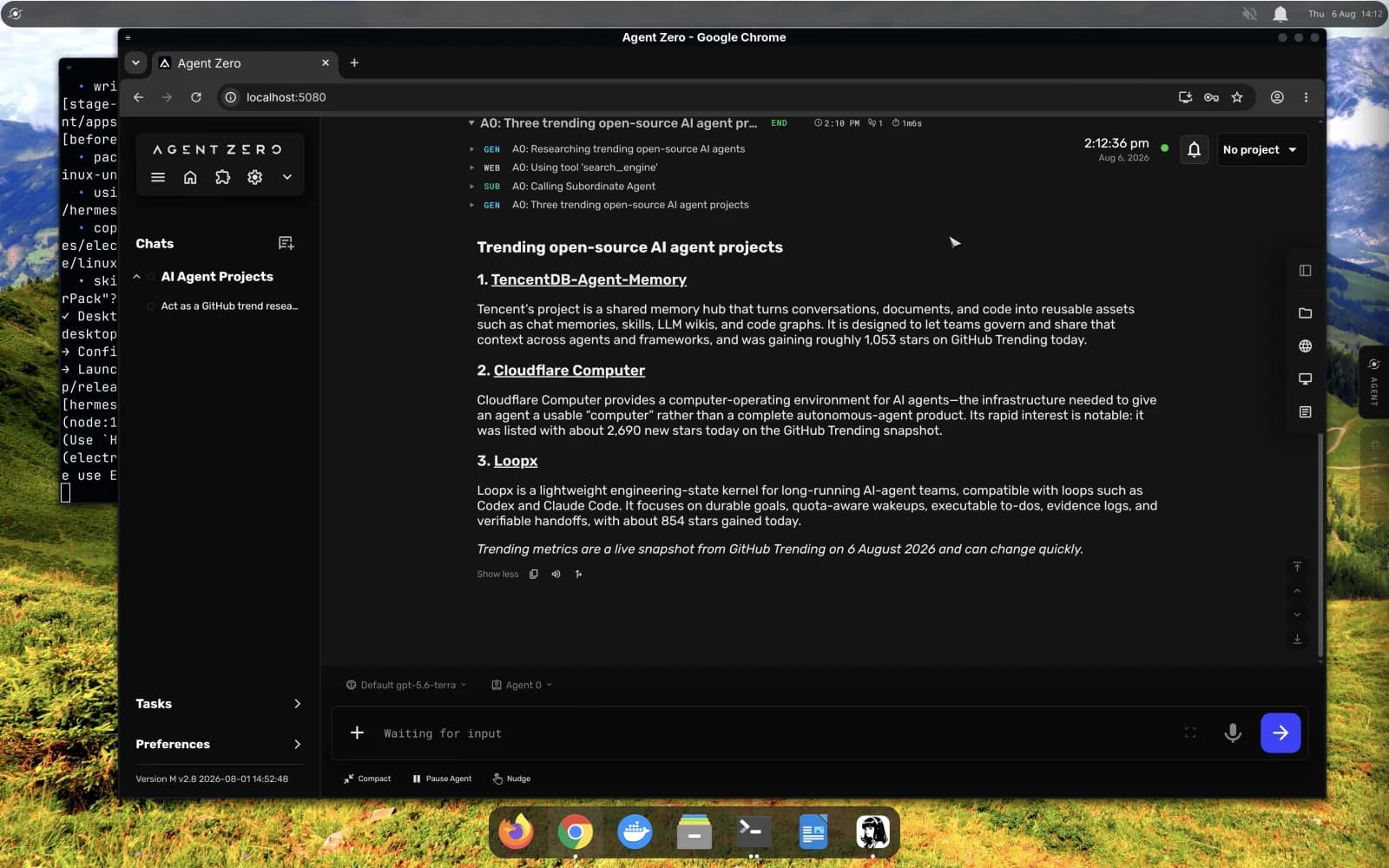
Task: Expand the sidebar toolbar chevron
Action: pyautogui.click(x=287, y=177)
